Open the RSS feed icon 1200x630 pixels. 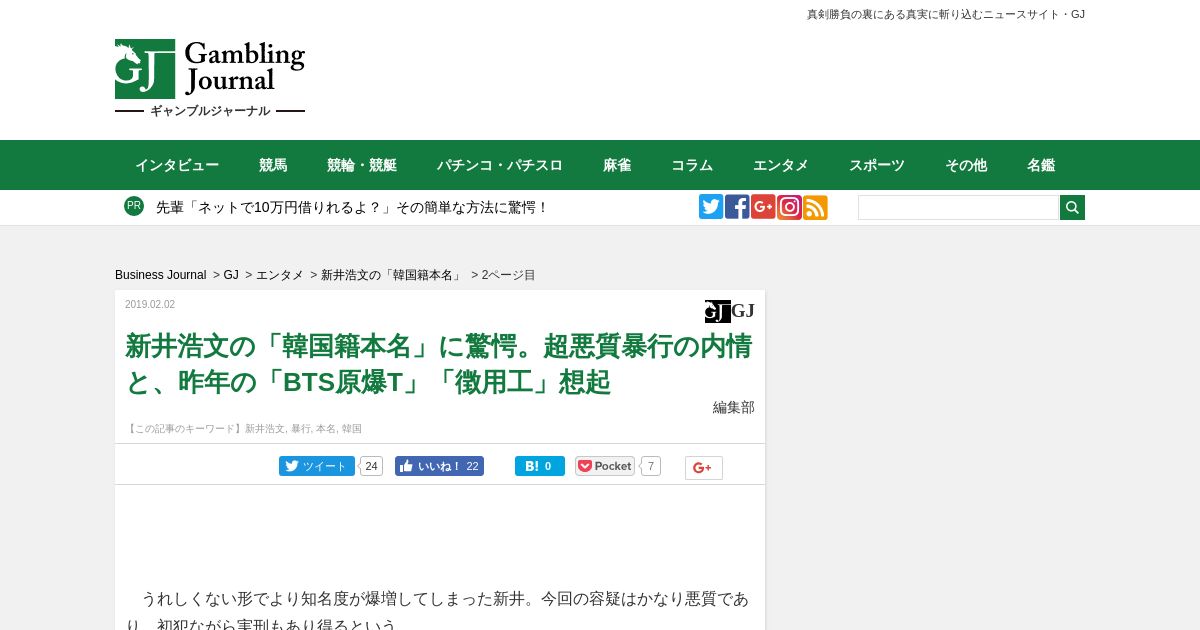coord(815,207)
